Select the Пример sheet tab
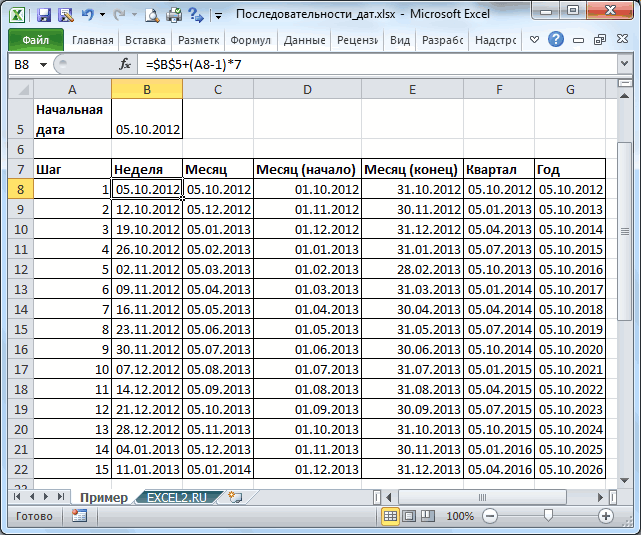Viewport: 641px width, 535px height. (x=104, y=497)
